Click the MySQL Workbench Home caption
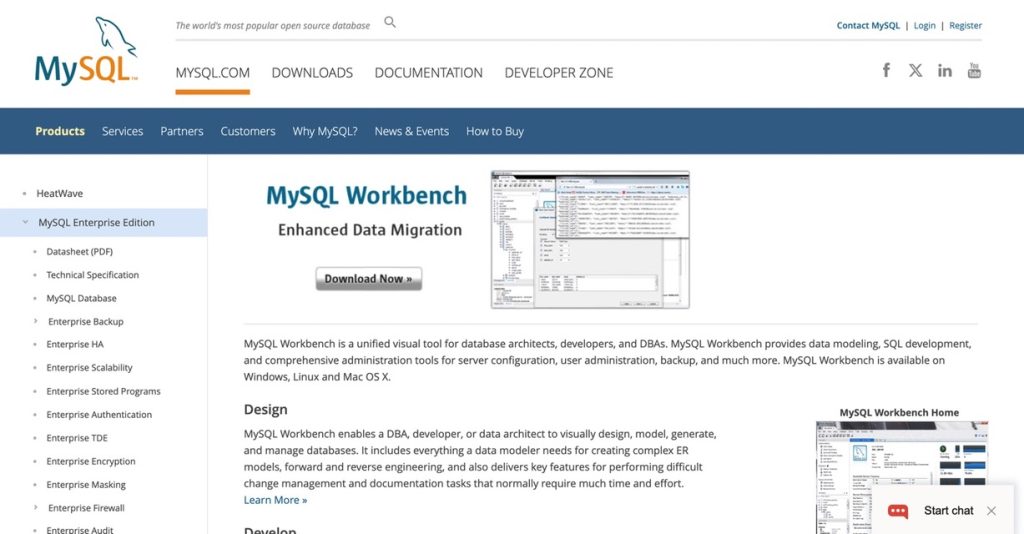This screenshot has width=1024, height=534. click(x=899, y=413)
